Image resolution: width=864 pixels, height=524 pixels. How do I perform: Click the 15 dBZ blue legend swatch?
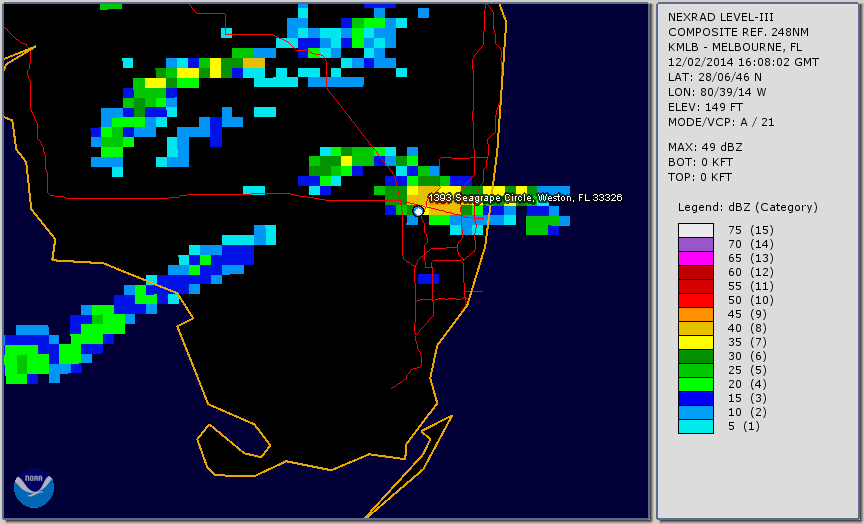[696, 399]
